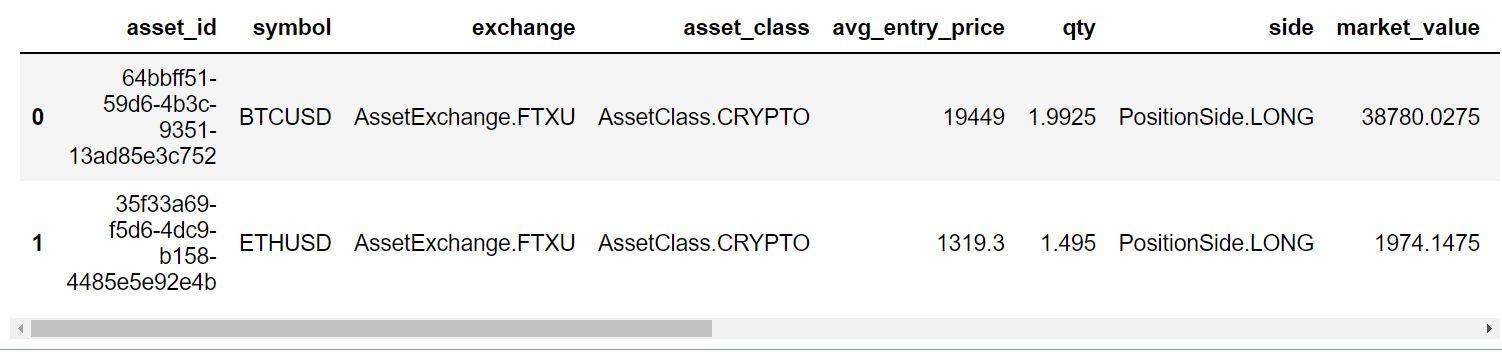Screen dimensions: 1502x361
Task: Click the BTCUSD symbol cell
Action: [285, 117]
